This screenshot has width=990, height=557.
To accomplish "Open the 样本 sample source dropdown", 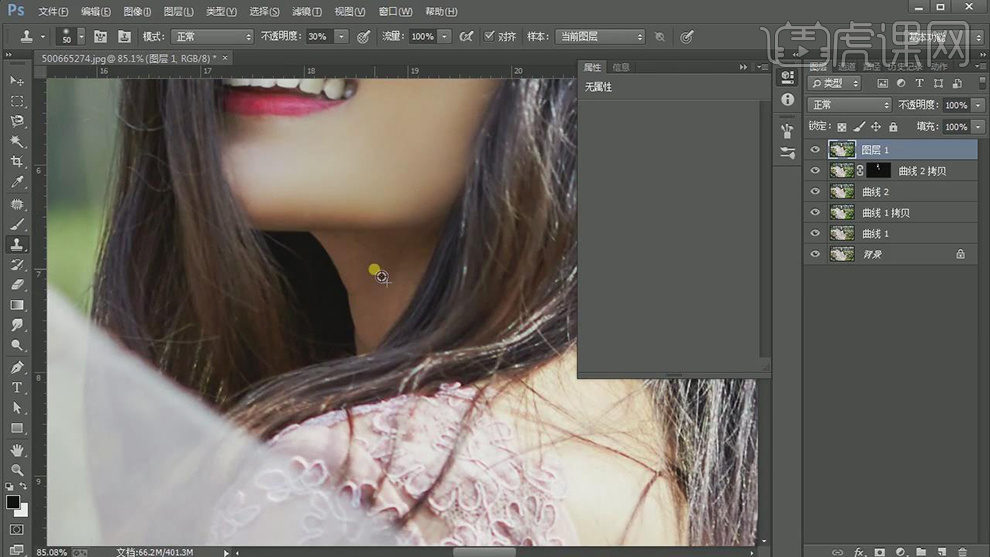I will tap(600, 36).
